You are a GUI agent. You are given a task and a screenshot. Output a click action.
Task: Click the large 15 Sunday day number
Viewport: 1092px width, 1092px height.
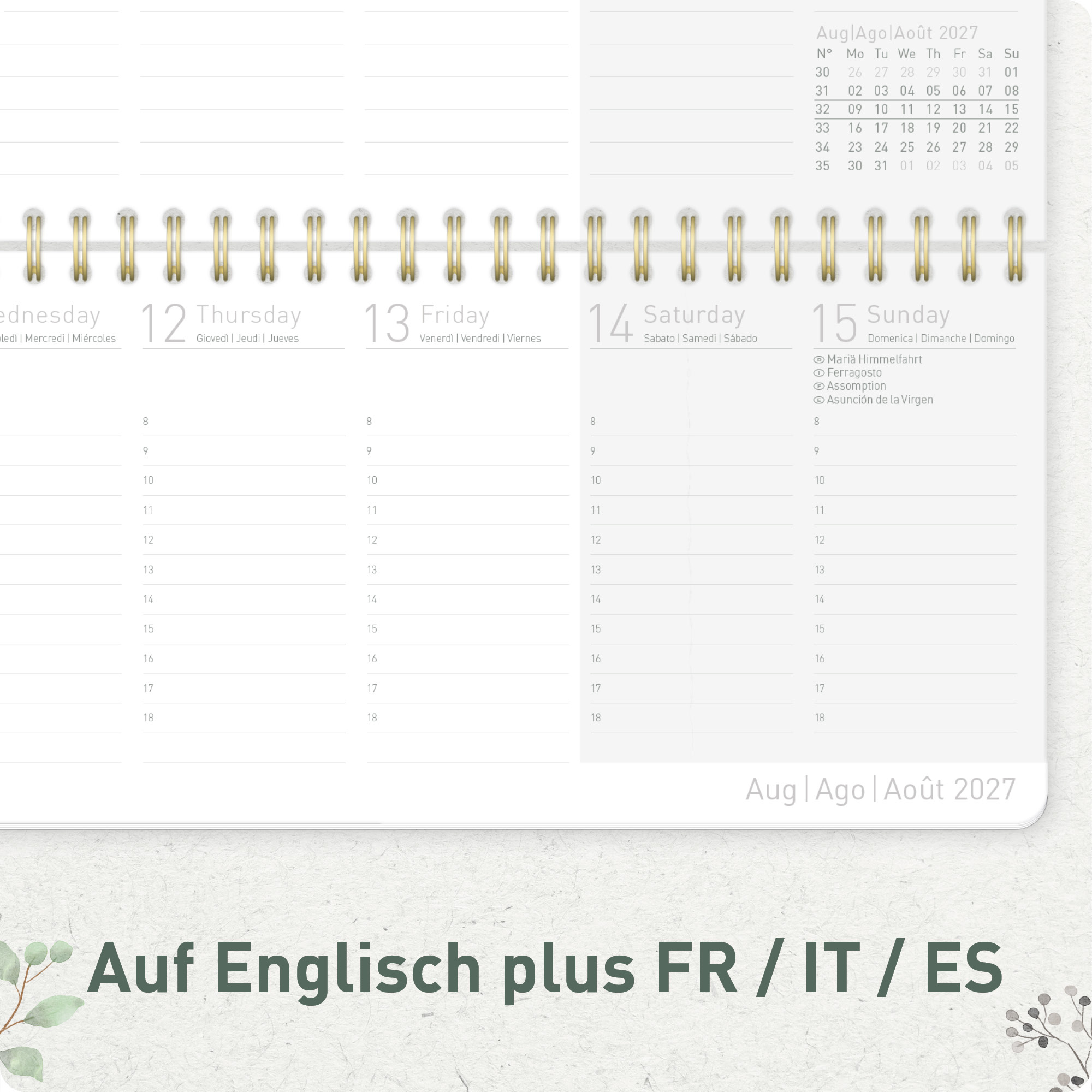tap(835, 323)
